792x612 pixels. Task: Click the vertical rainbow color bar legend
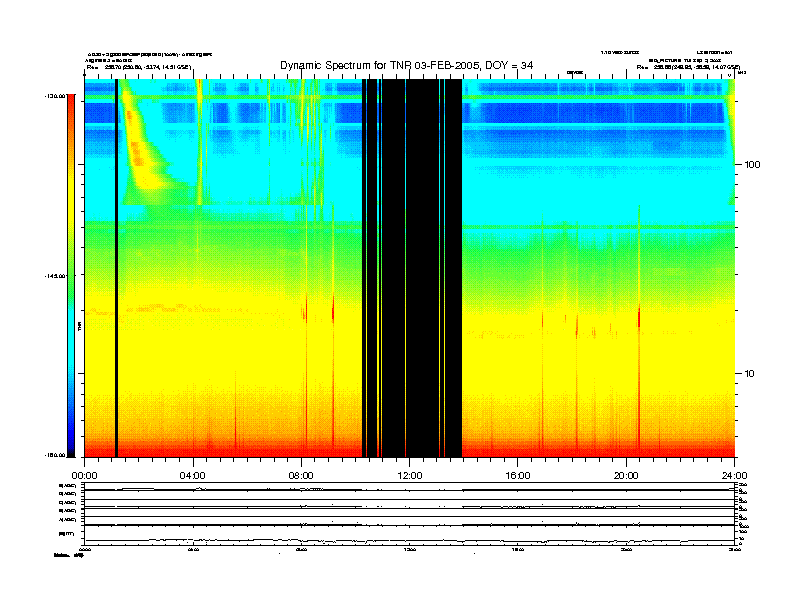[x=71, y=276]
